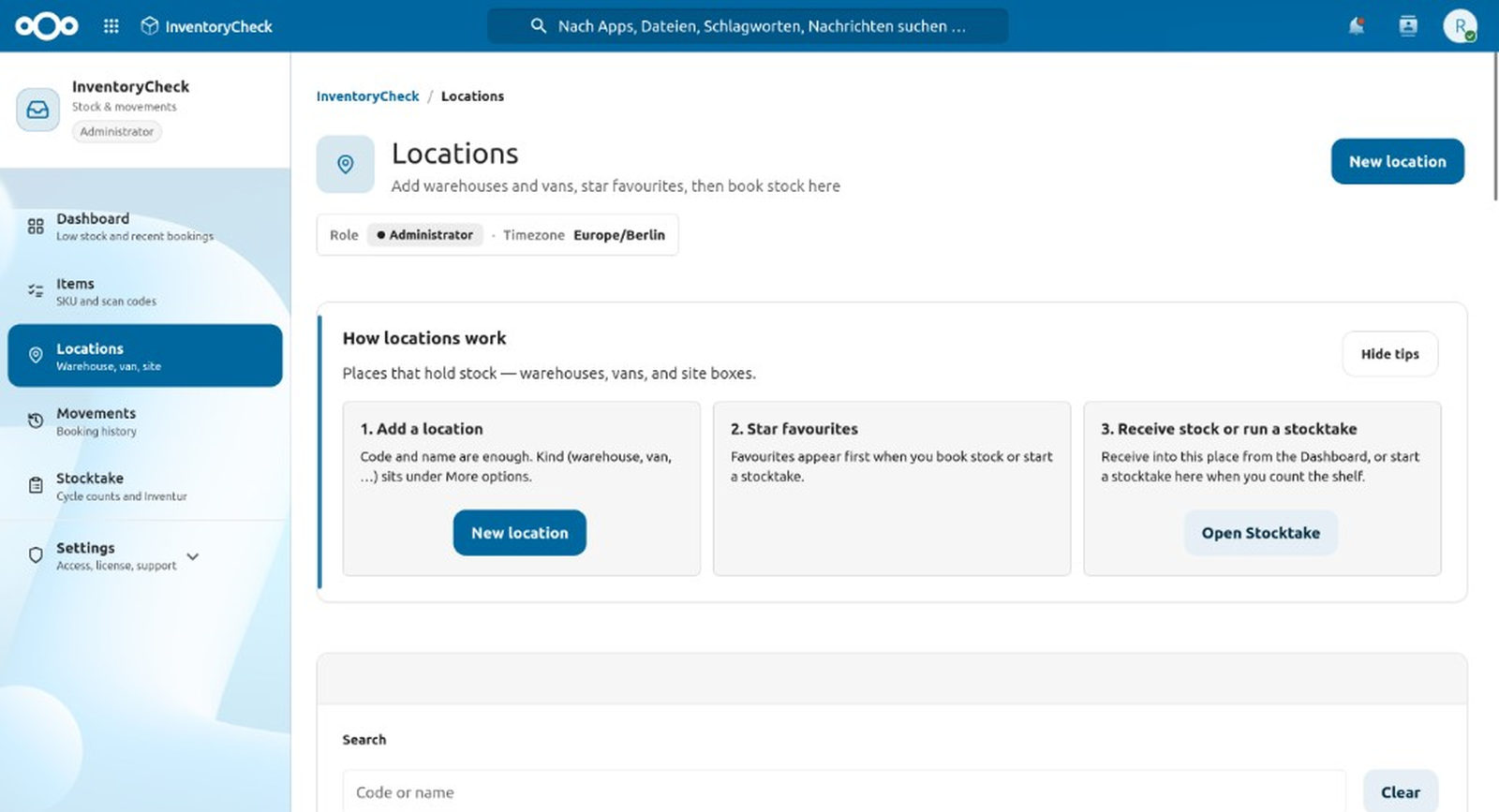
Task: Open the contacts menu icon
Action: point(1408,26)
